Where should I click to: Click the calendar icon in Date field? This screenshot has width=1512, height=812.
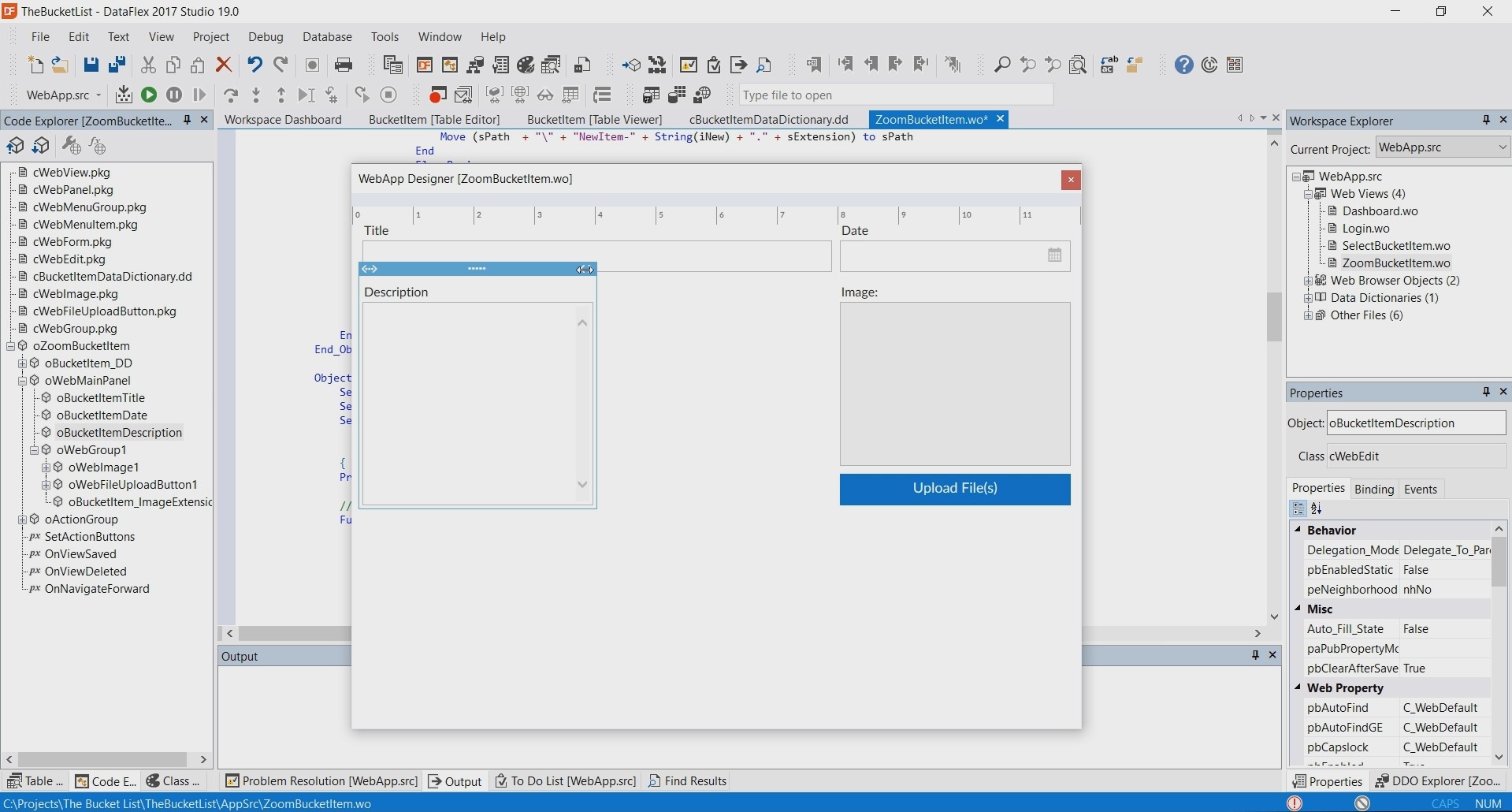point(1055,255)
